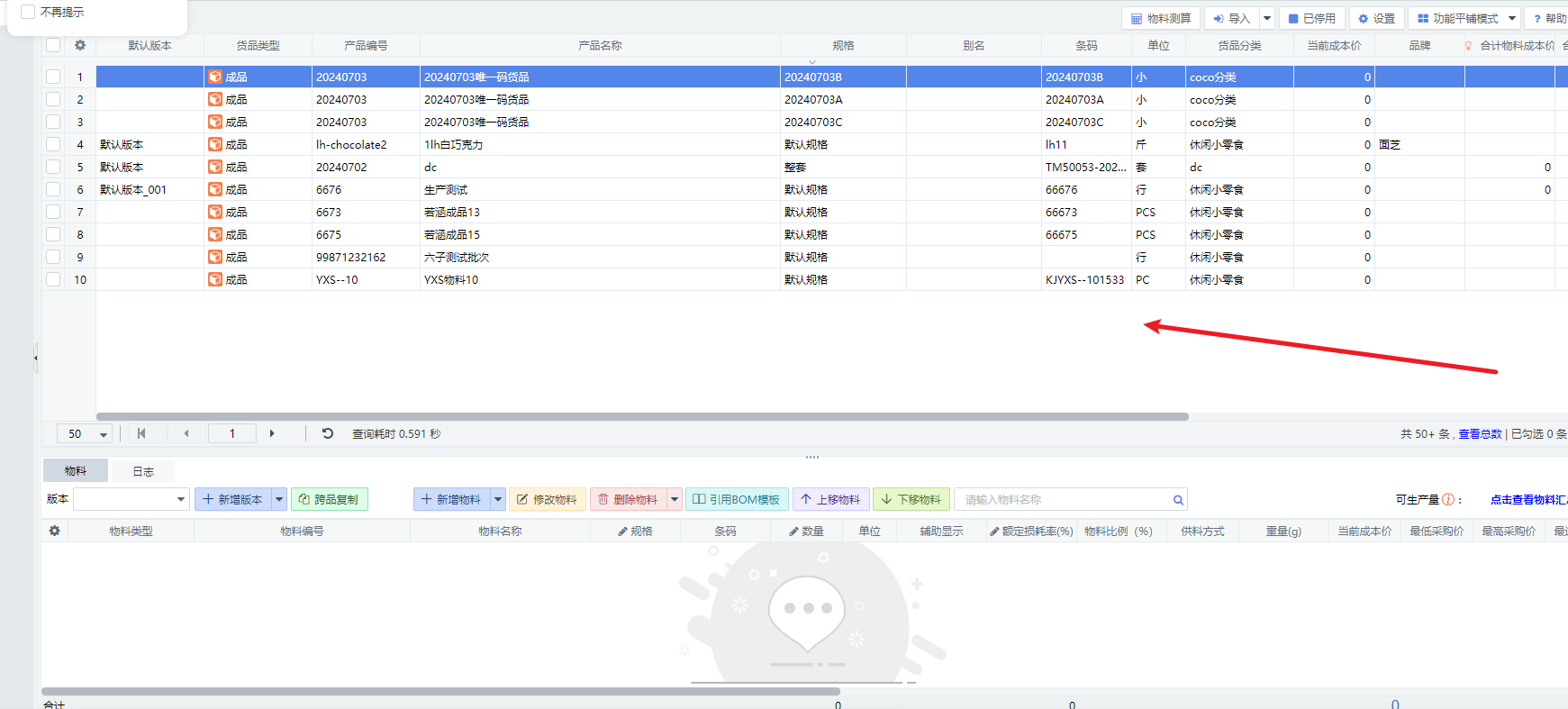Click 引用BOM模板 reference template button
Viewport: 1568px width, 709px height.
(737, 499)
